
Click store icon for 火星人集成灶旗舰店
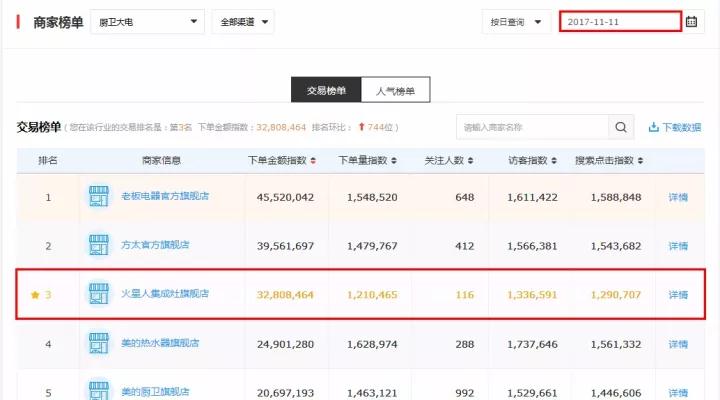pos(99,294)
